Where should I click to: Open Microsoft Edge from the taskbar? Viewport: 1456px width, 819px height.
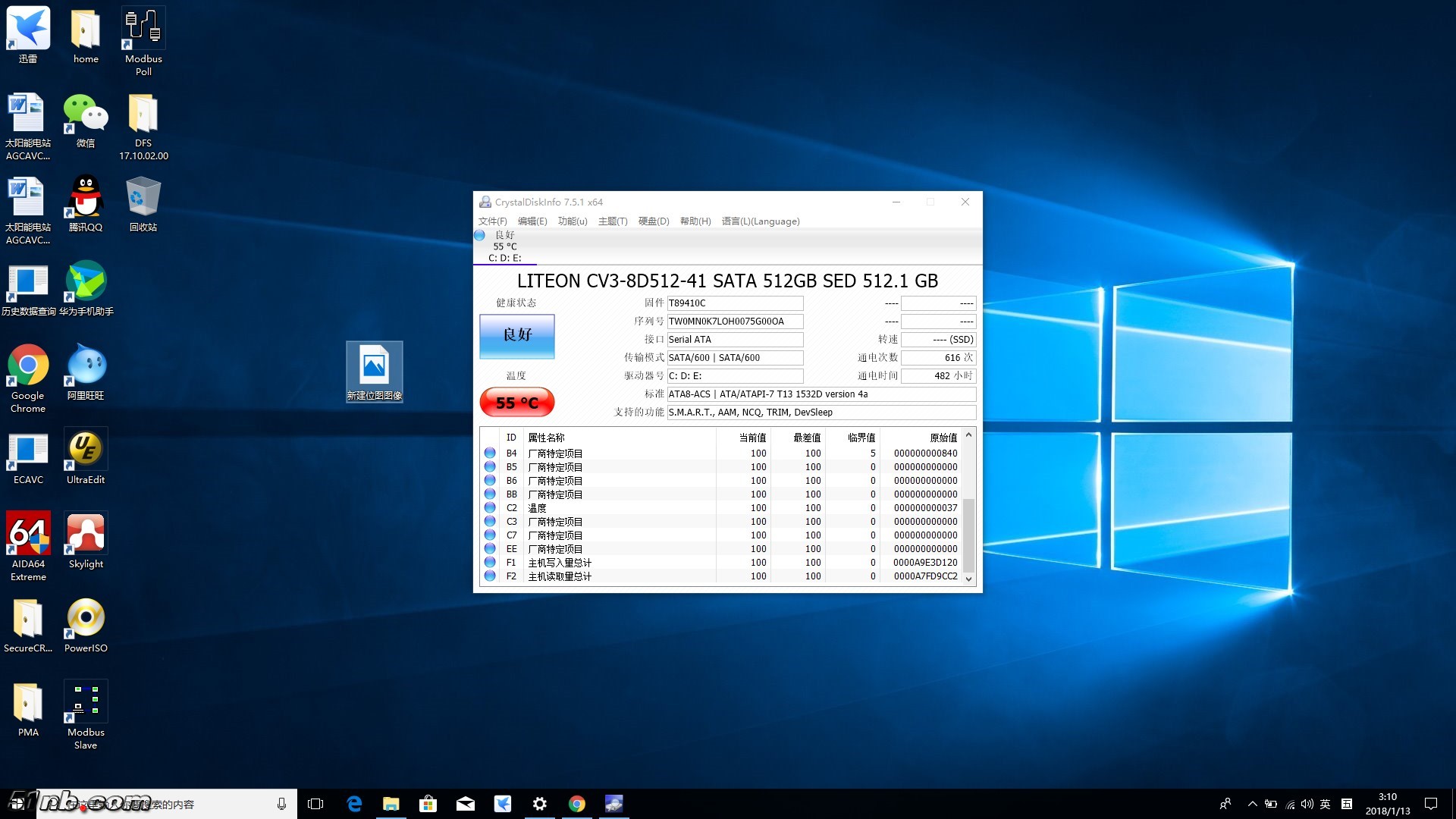pyautogui.click(x=354, y=804)
